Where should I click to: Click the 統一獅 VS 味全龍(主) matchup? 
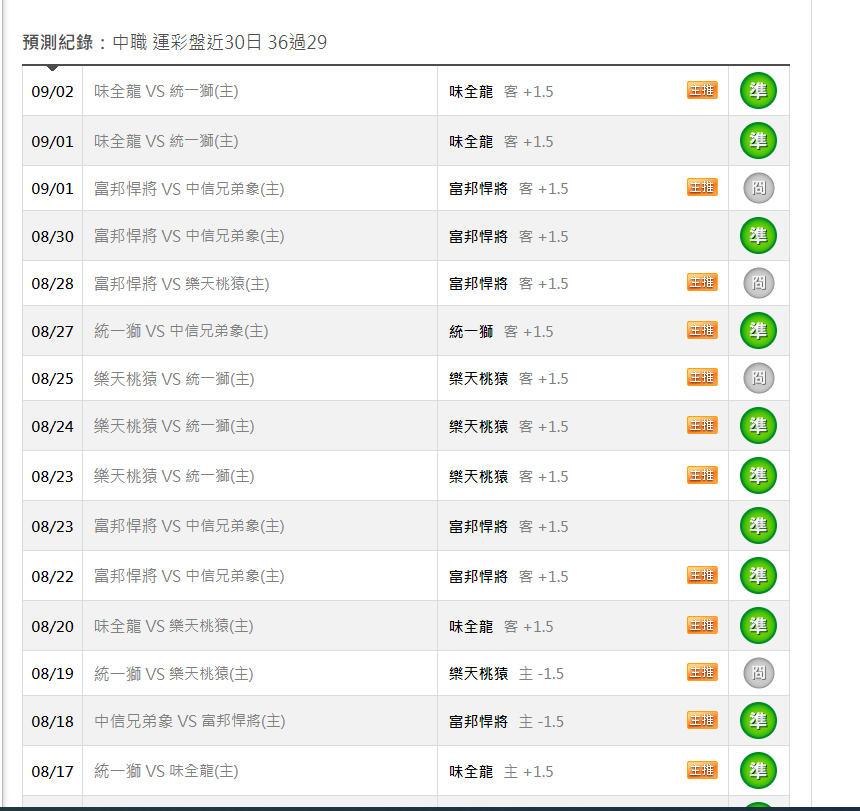click(166, 772)
